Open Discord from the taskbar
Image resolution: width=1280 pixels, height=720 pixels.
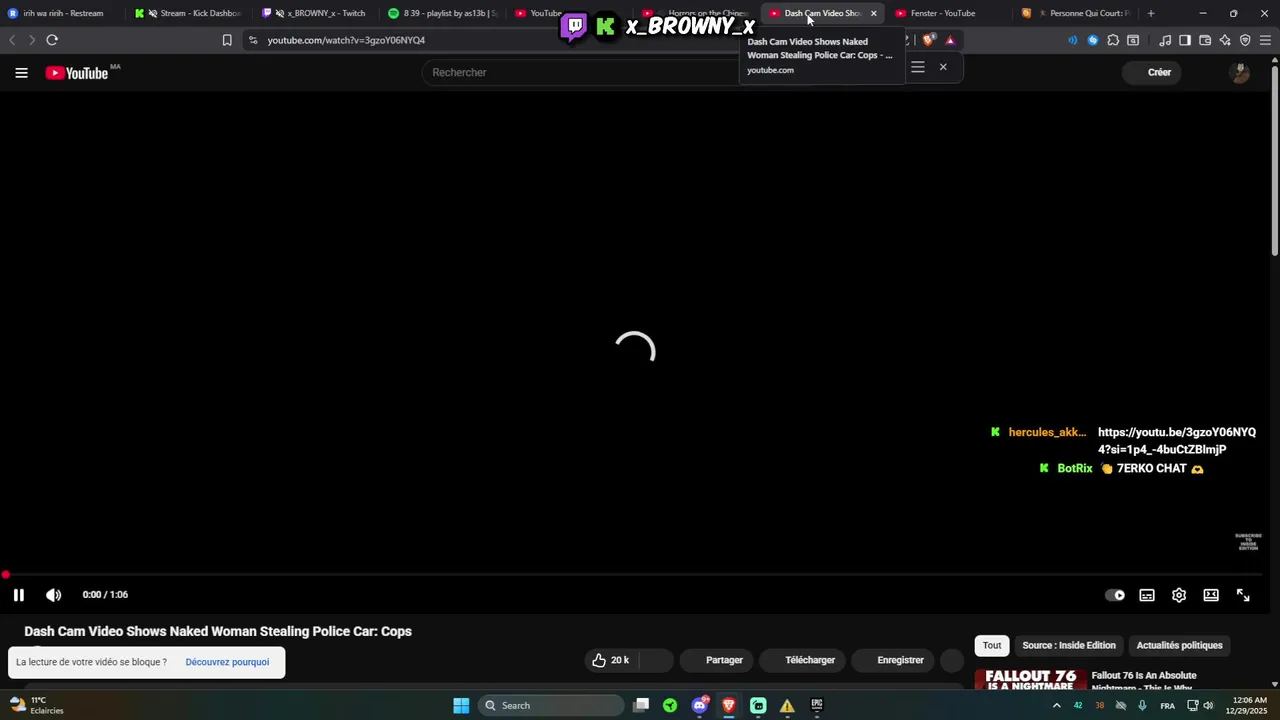[700, 705]
